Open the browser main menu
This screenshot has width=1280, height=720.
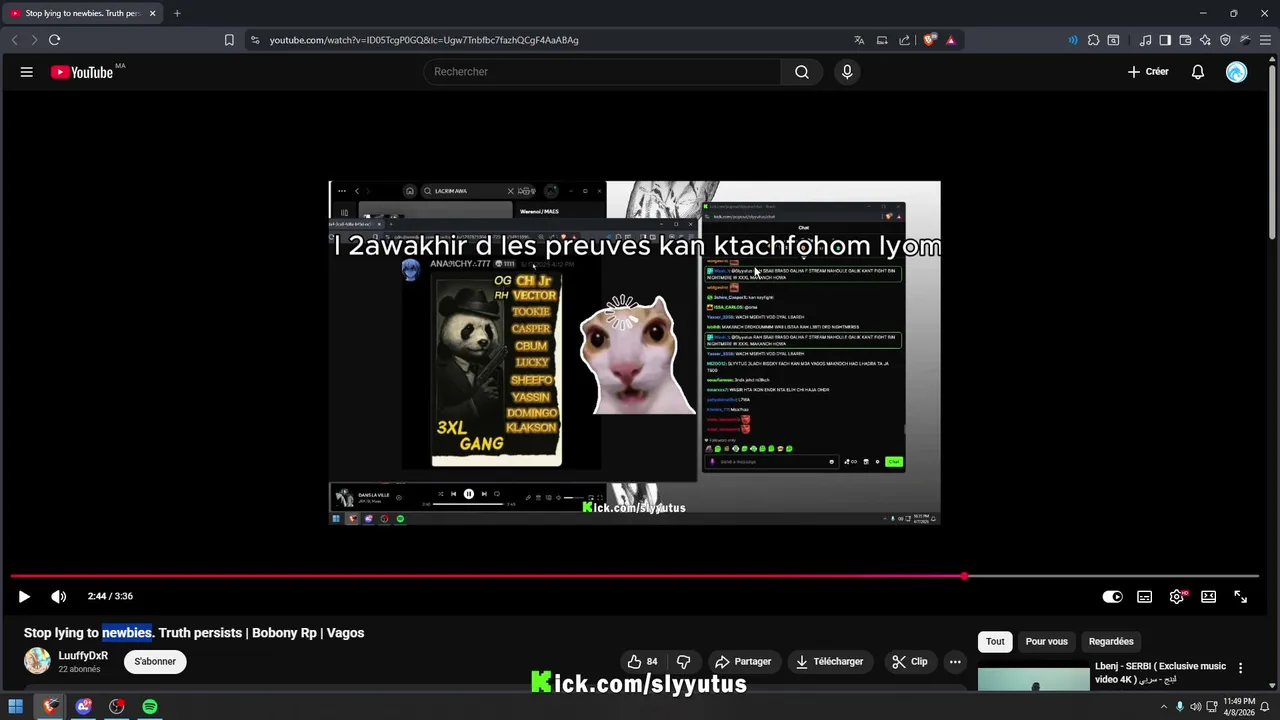click(1265, 40)
